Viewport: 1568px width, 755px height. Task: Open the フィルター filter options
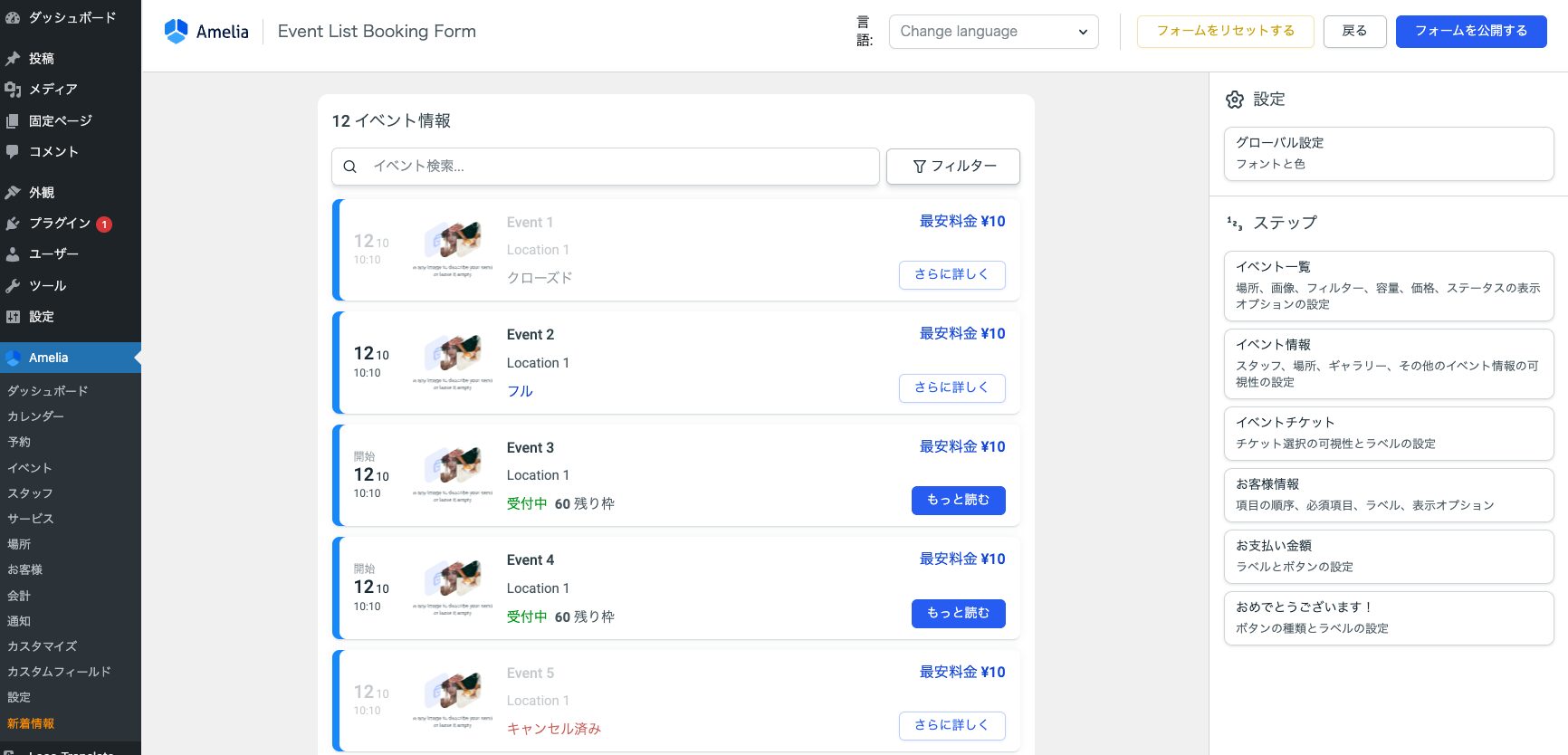tap(952, 167)
